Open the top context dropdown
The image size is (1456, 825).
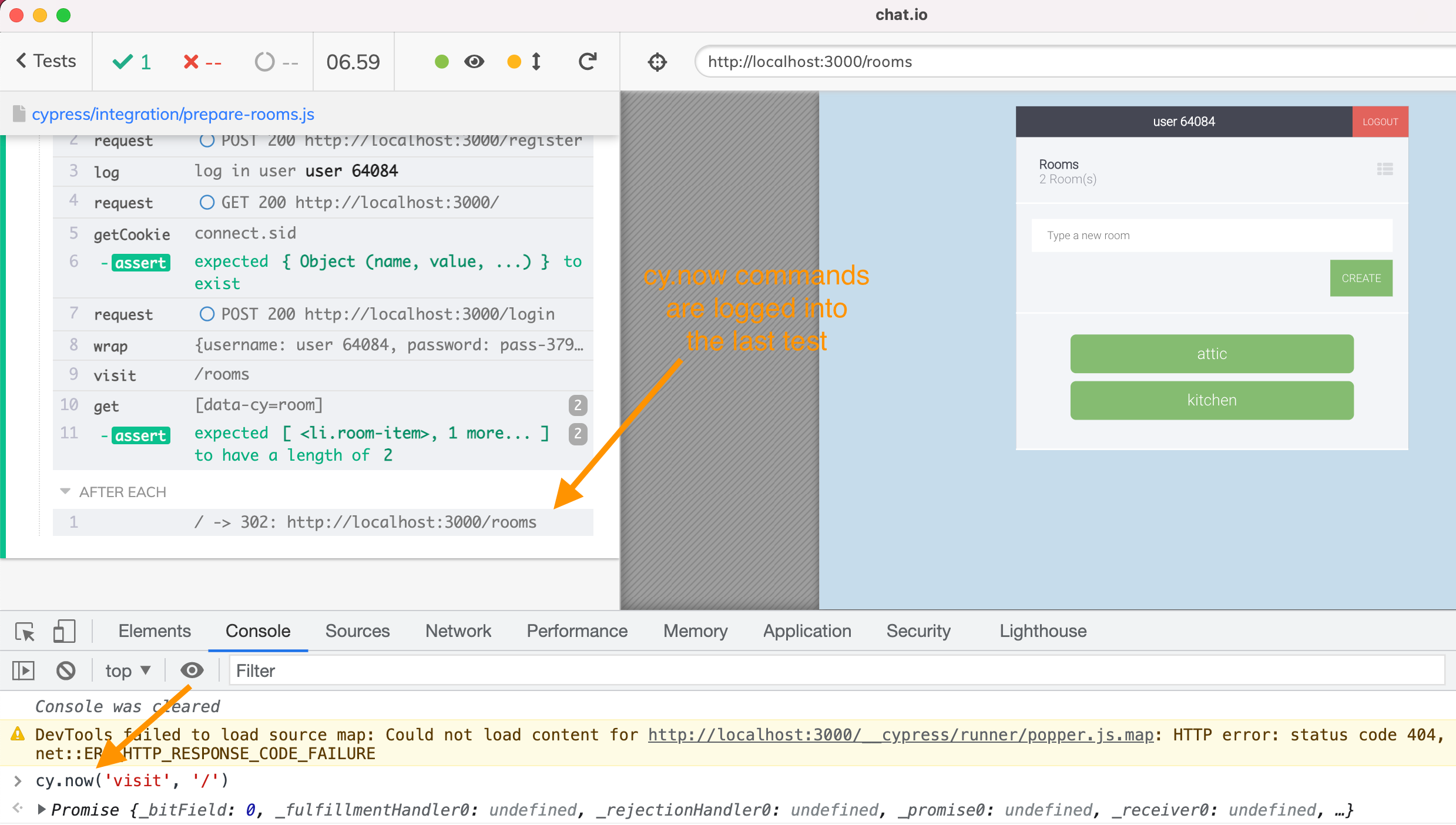click(x=128, y=670)
